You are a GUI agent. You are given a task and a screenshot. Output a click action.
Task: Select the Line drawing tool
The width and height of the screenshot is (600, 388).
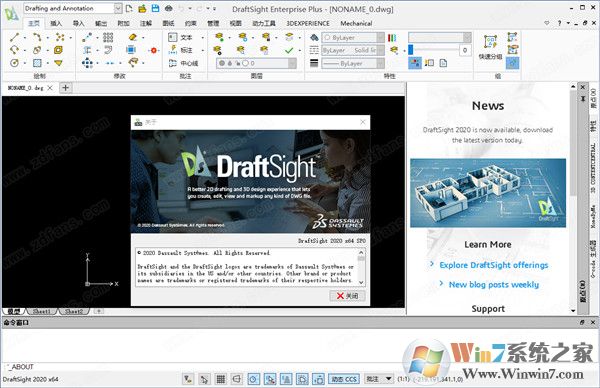tap(15, 37)
